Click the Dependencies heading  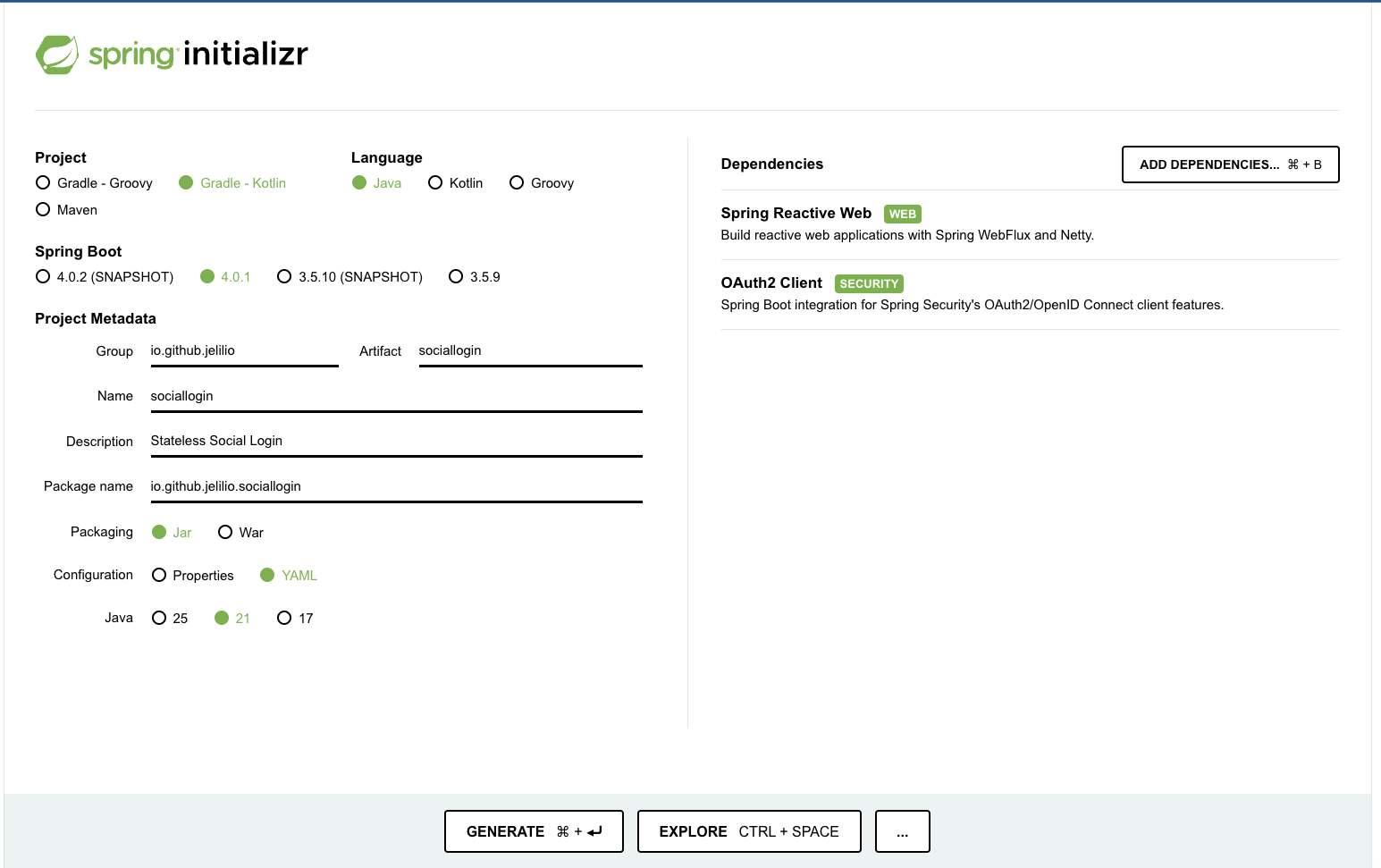(772, 164)
